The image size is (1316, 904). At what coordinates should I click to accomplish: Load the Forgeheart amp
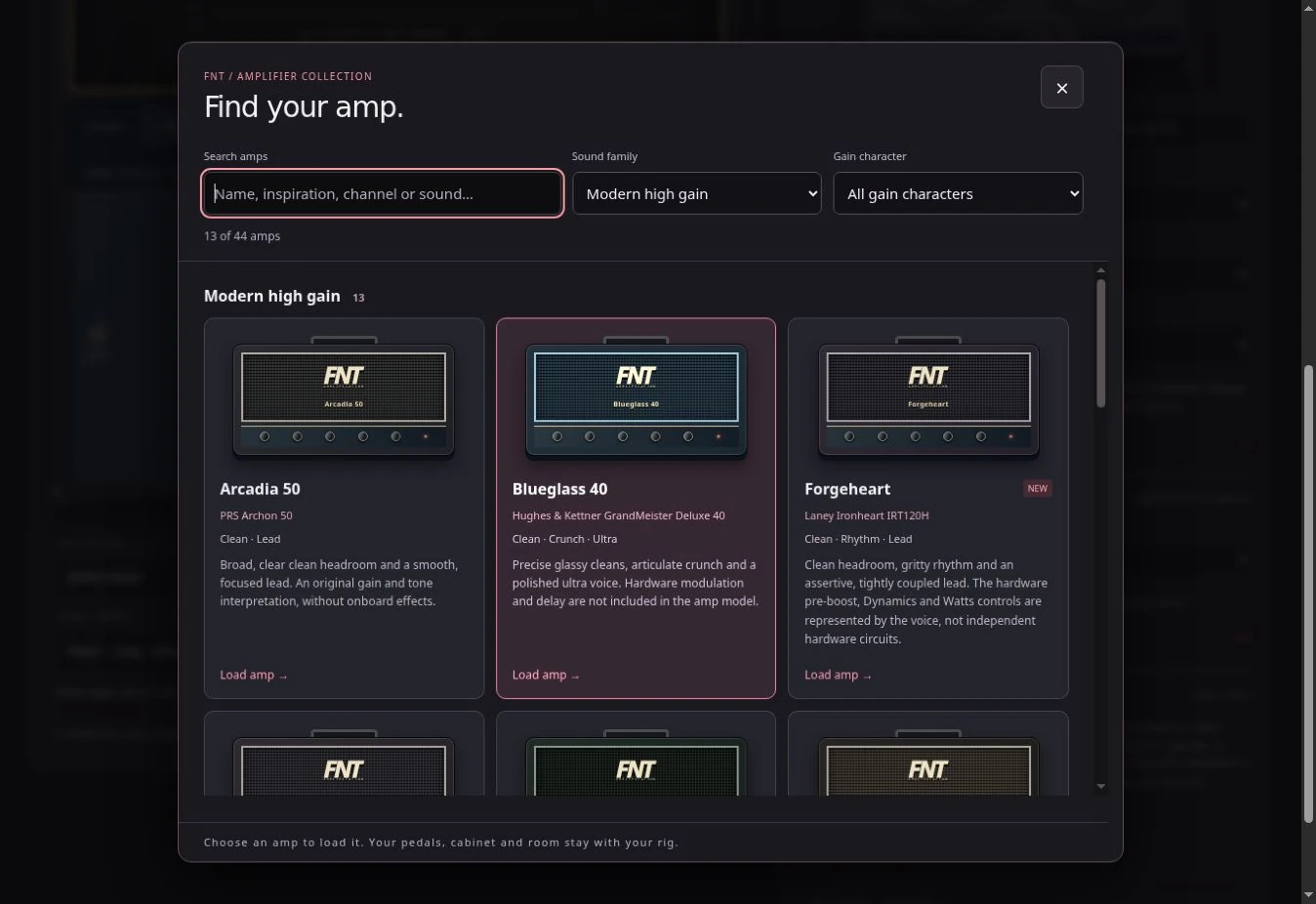[x=838, y=675]
